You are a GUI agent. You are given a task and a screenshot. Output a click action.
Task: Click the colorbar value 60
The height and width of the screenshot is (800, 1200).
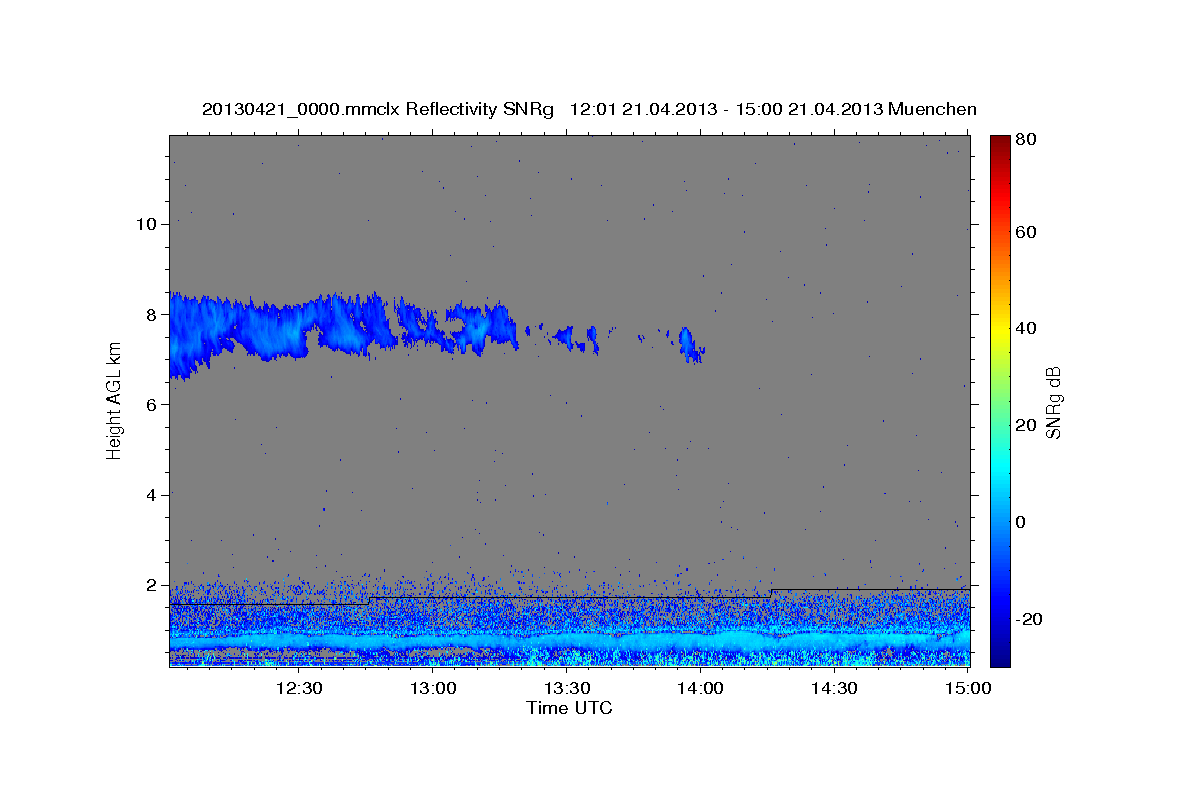tap(1025, 232)
